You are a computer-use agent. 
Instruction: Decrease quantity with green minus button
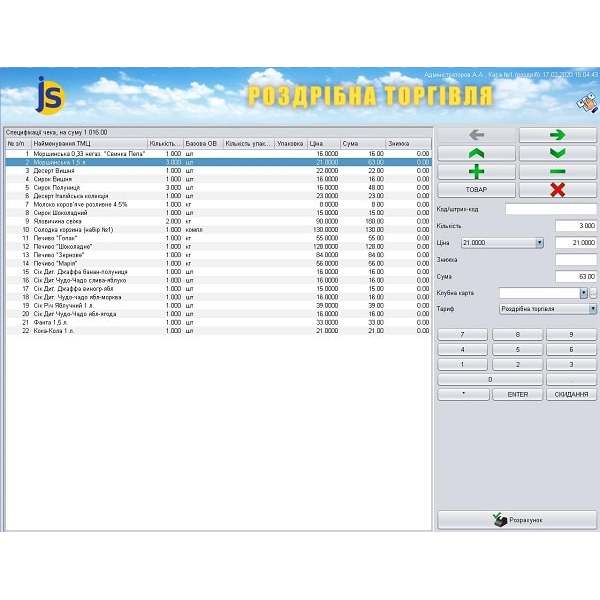pyautogui.click(x=557, y=171)
